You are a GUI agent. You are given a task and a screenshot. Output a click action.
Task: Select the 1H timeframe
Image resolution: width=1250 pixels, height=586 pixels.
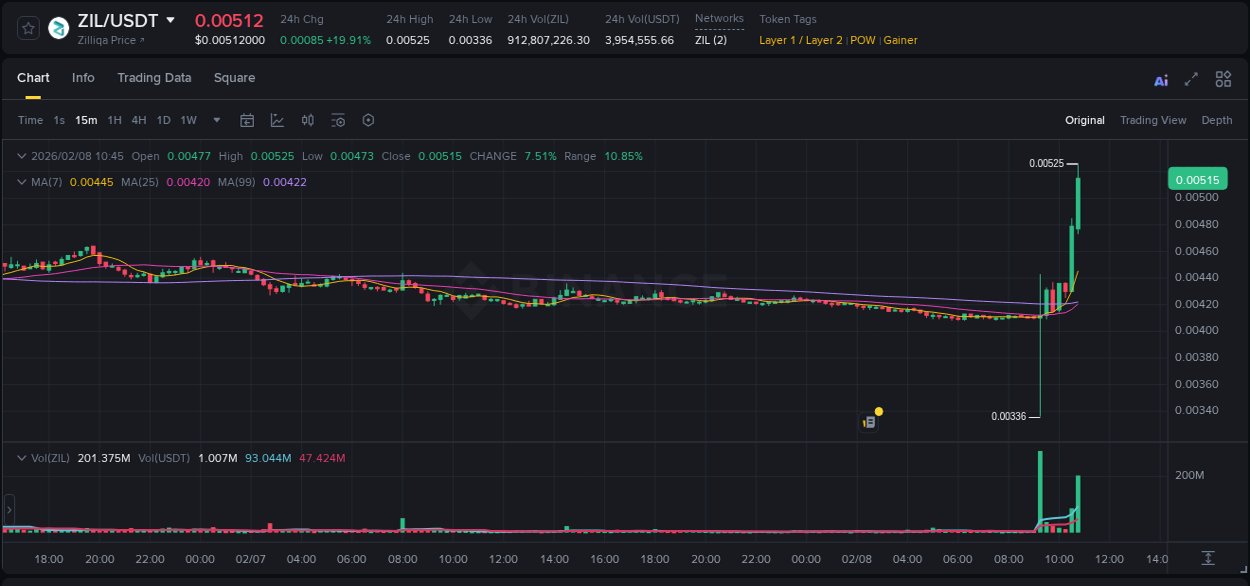coord(114,120)
